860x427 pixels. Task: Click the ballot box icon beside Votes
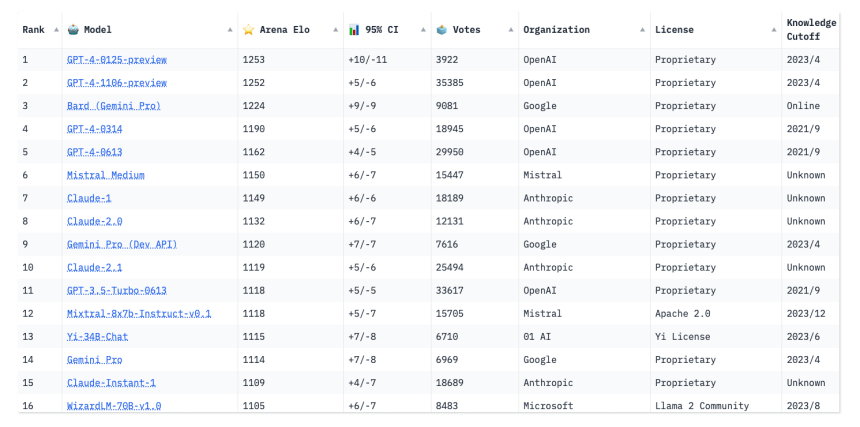(x=442, y=30)
